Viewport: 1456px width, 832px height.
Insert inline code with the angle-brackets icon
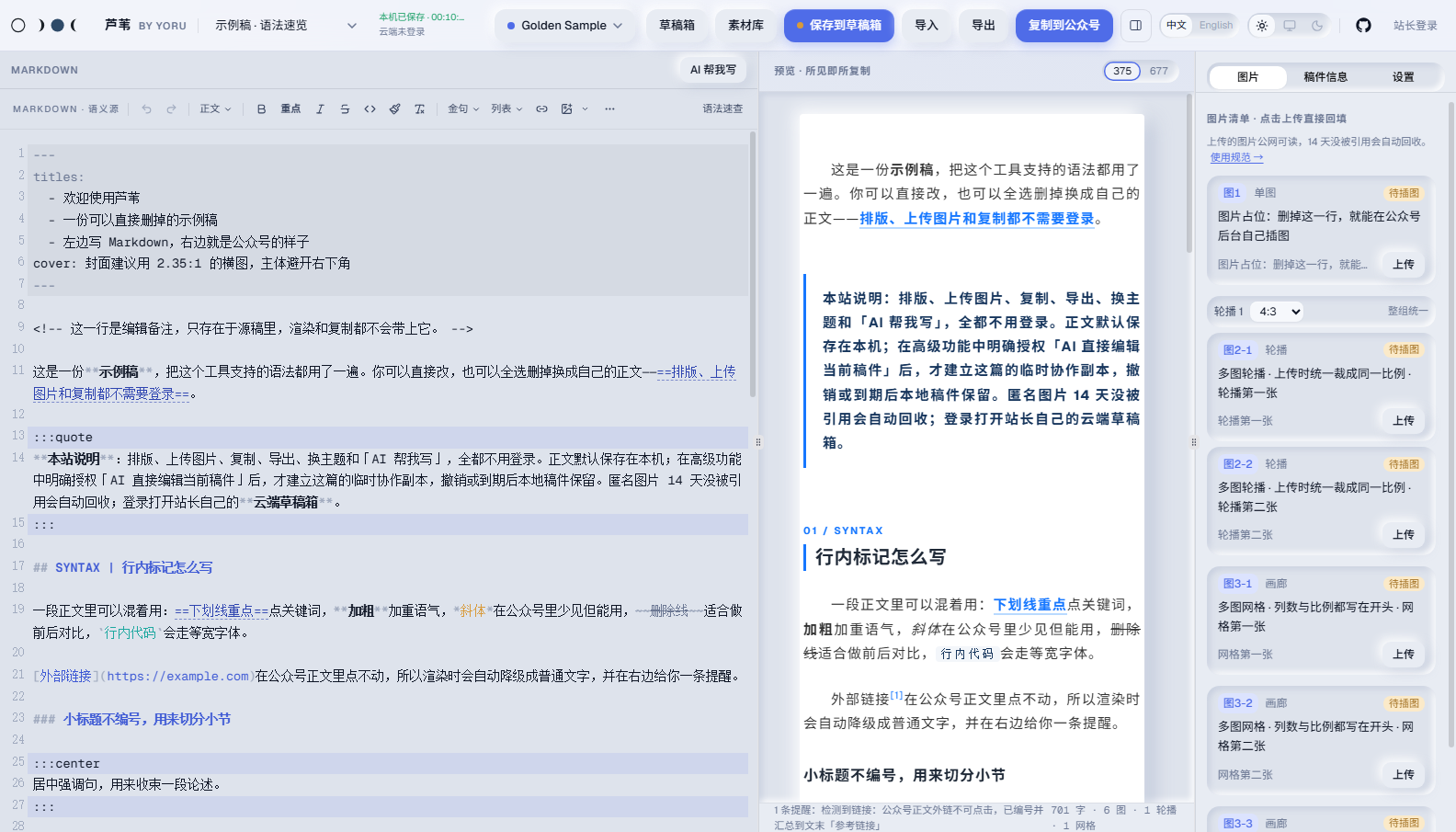pyautogui.click(x=370, y=108)
